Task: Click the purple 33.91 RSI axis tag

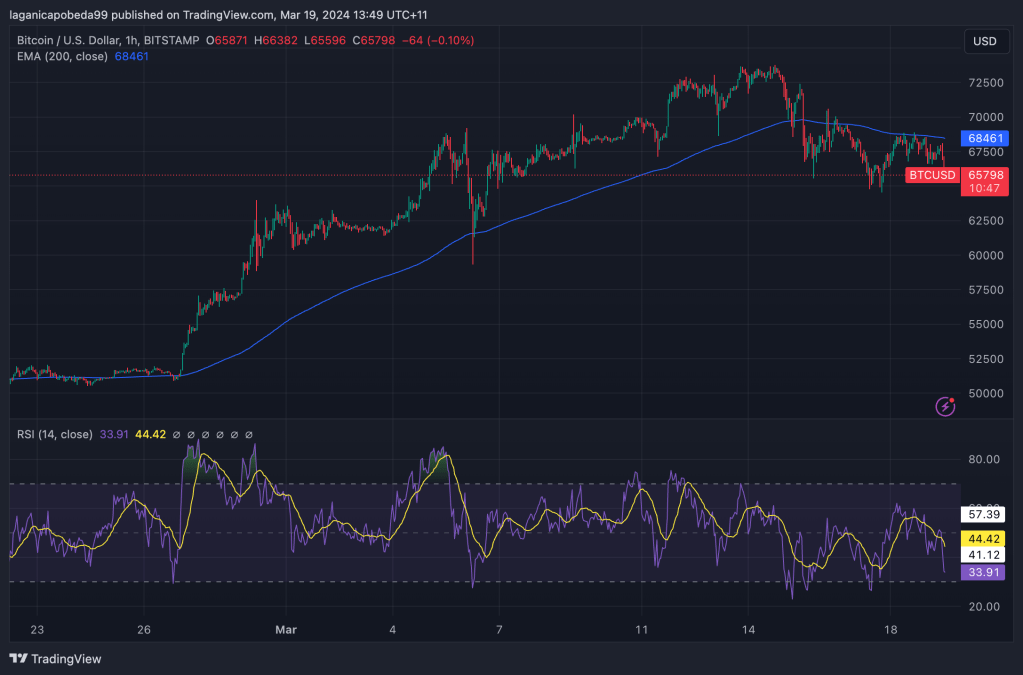Action: [979, 573]
